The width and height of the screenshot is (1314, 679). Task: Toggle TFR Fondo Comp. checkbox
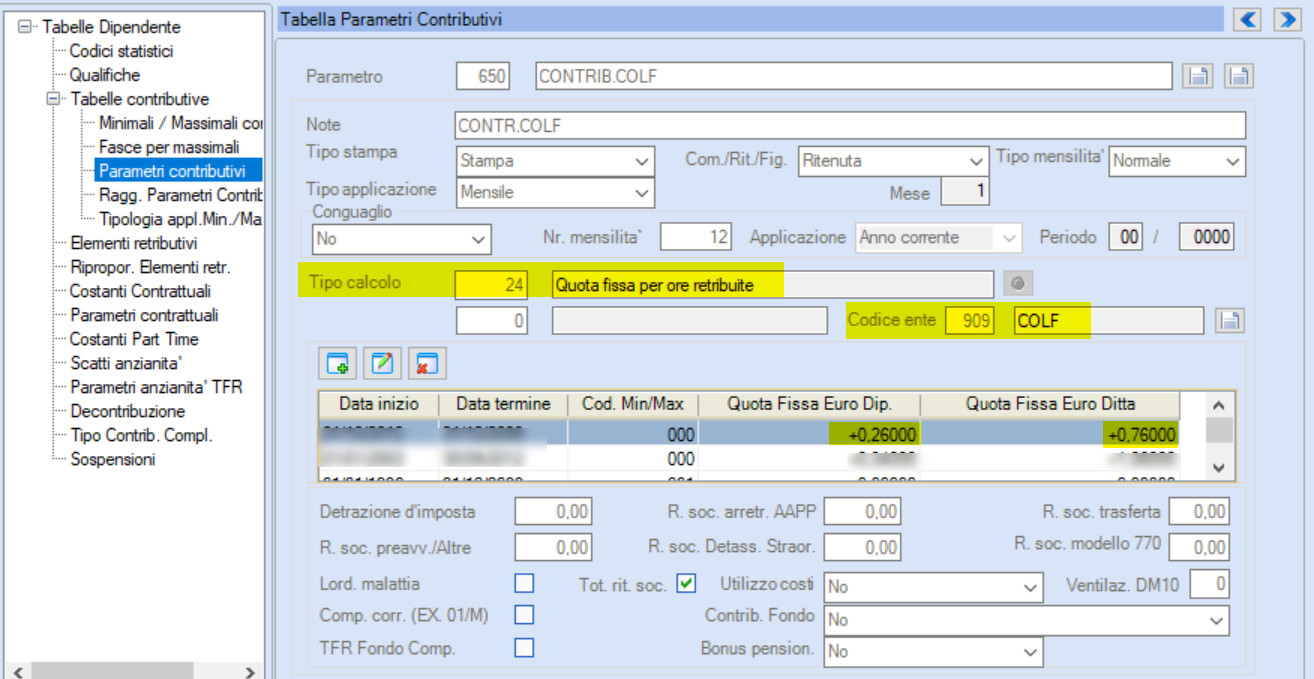[x=524, y=648]
